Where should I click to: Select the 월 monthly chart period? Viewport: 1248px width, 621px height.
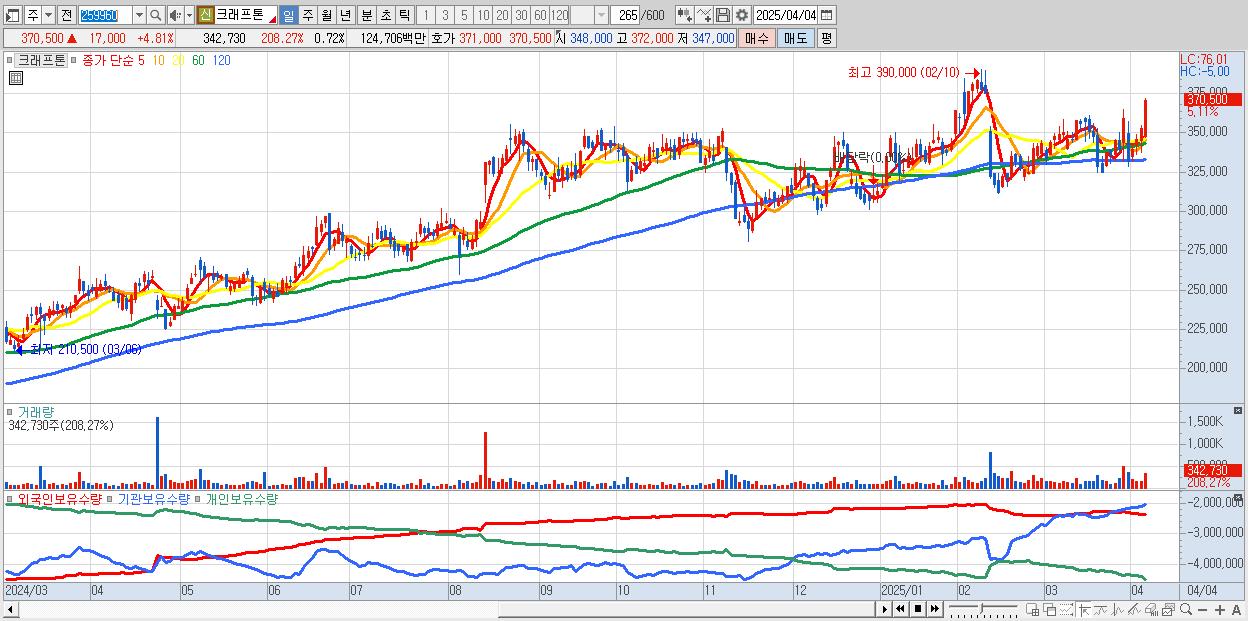326,15
